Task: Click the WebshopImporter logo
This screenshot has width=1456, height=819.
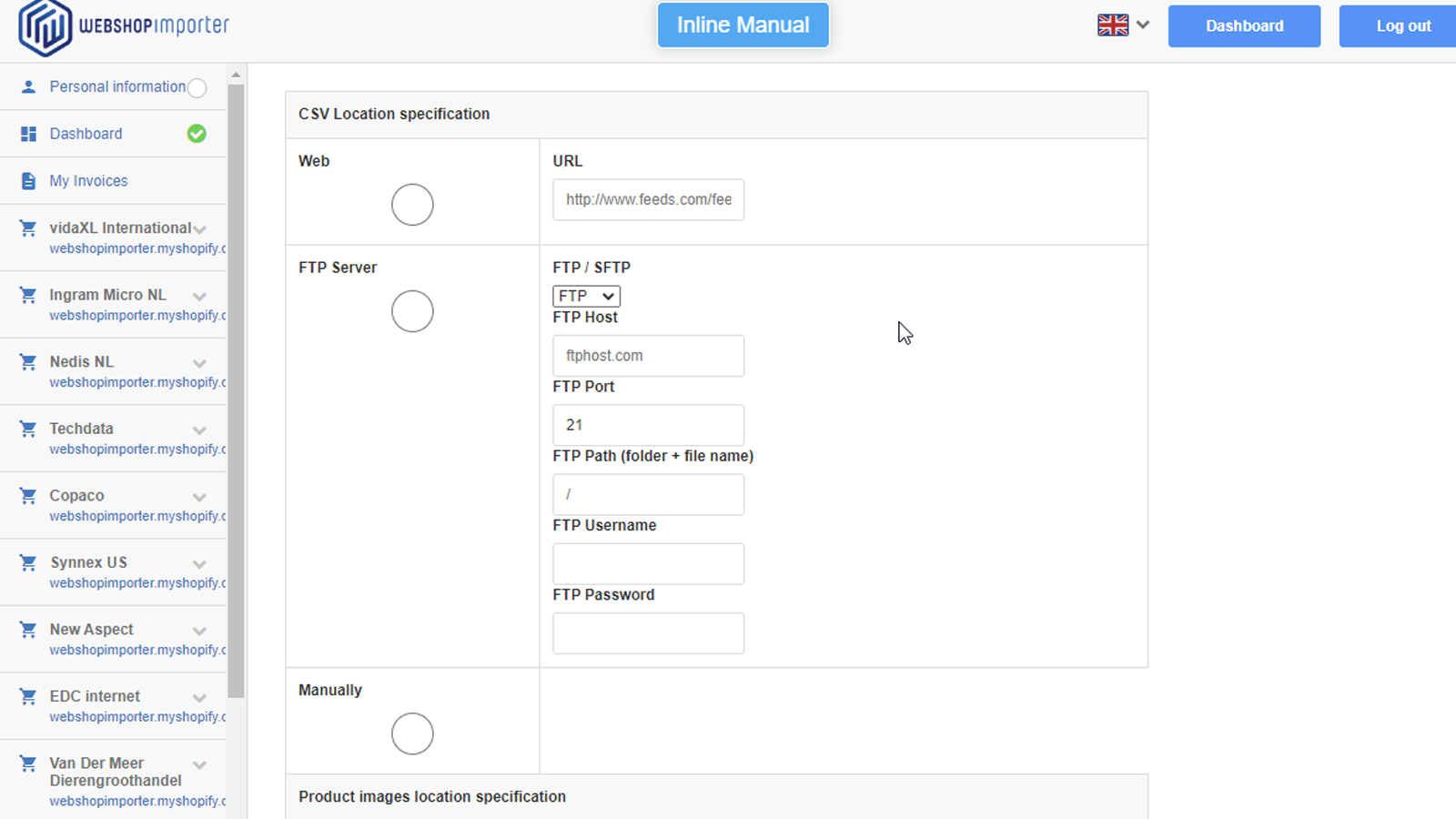Action: coord(124,27)
